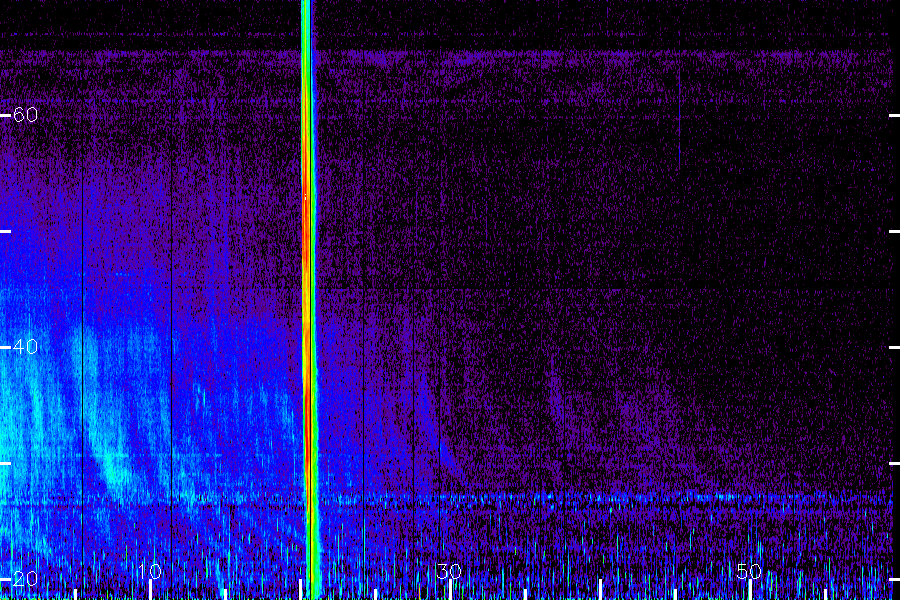Click the '60' frequency axis label
900x600 pixels.
pyautogui.click(x=25, y=115)
